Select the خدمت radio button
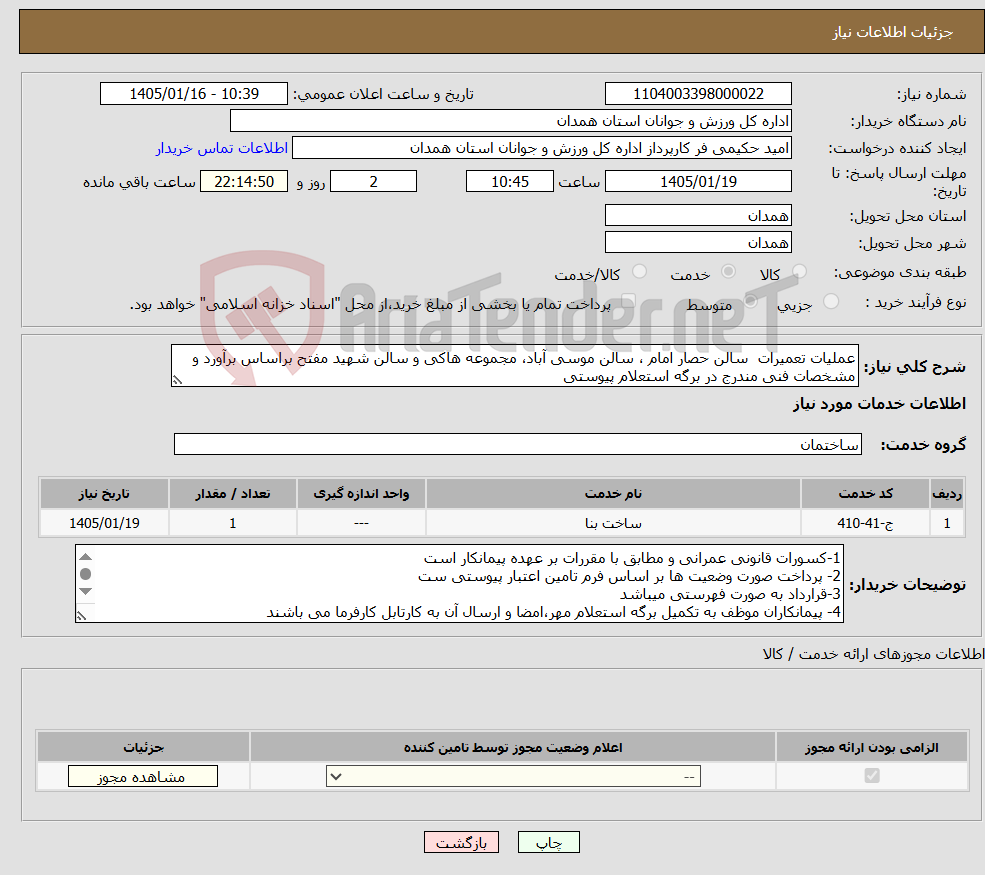 (728, 271)
